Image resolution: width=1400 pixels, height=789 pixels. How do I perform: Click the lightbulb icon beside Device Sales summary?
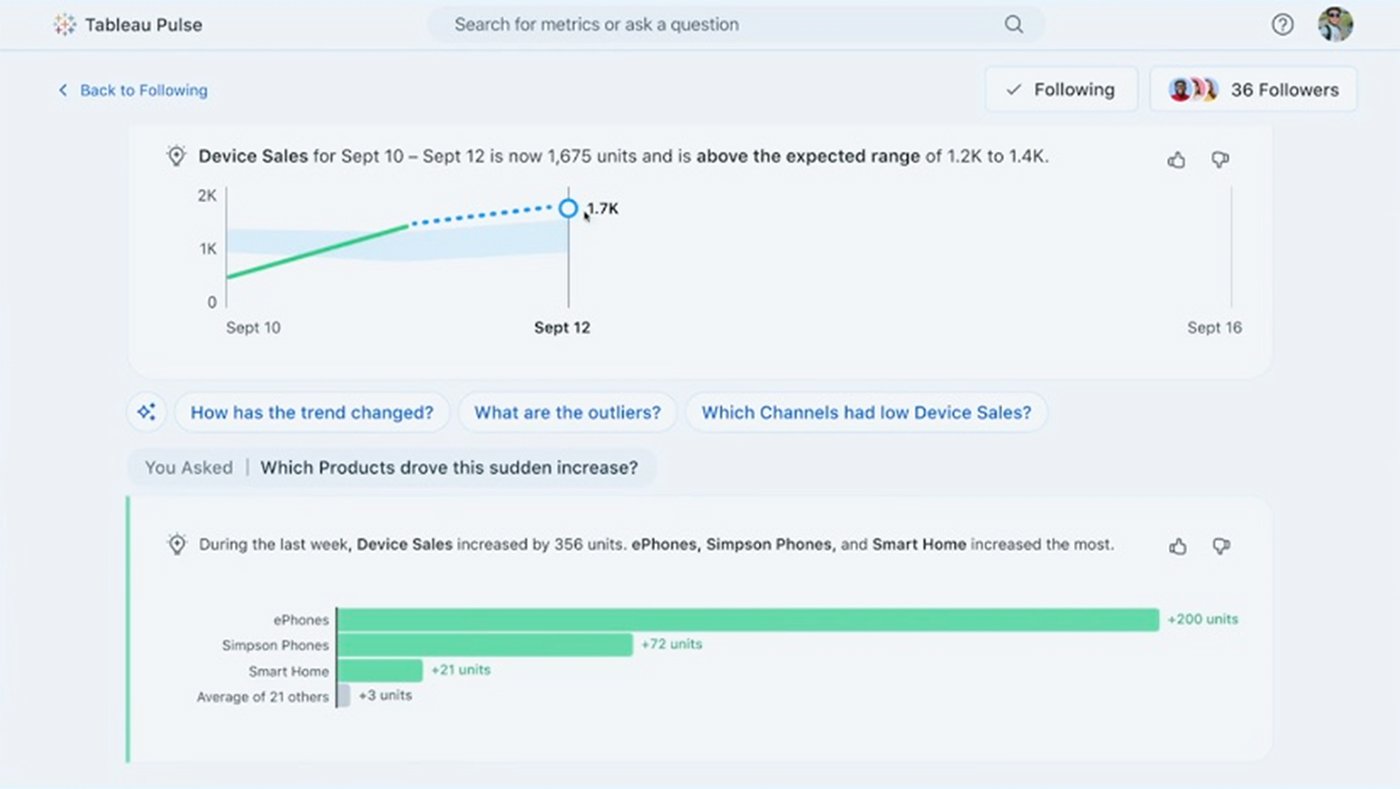point(177,156)
